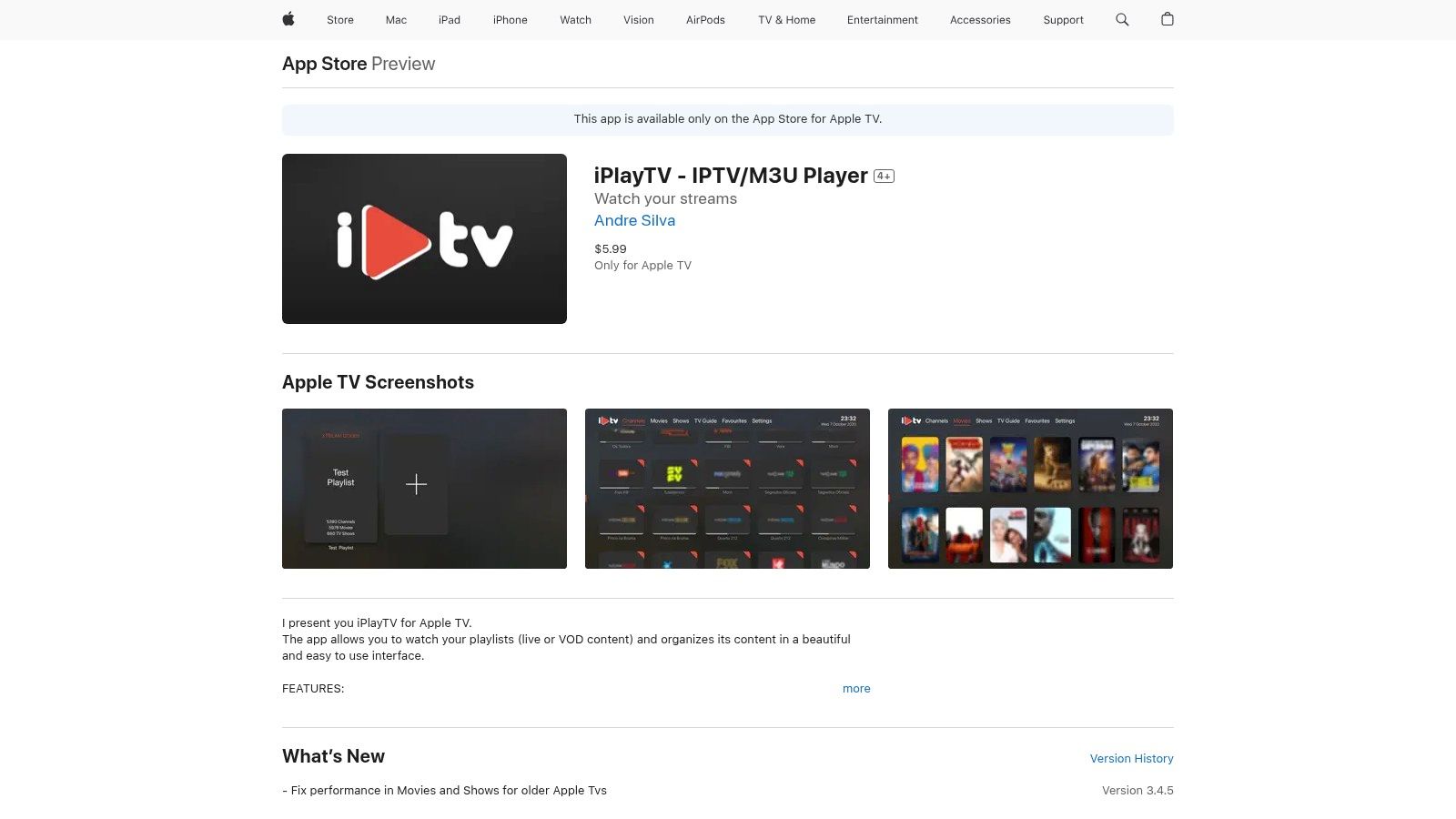Click the Support navigation item
The image size is (1456, 819).
(x=1063, y=19)
